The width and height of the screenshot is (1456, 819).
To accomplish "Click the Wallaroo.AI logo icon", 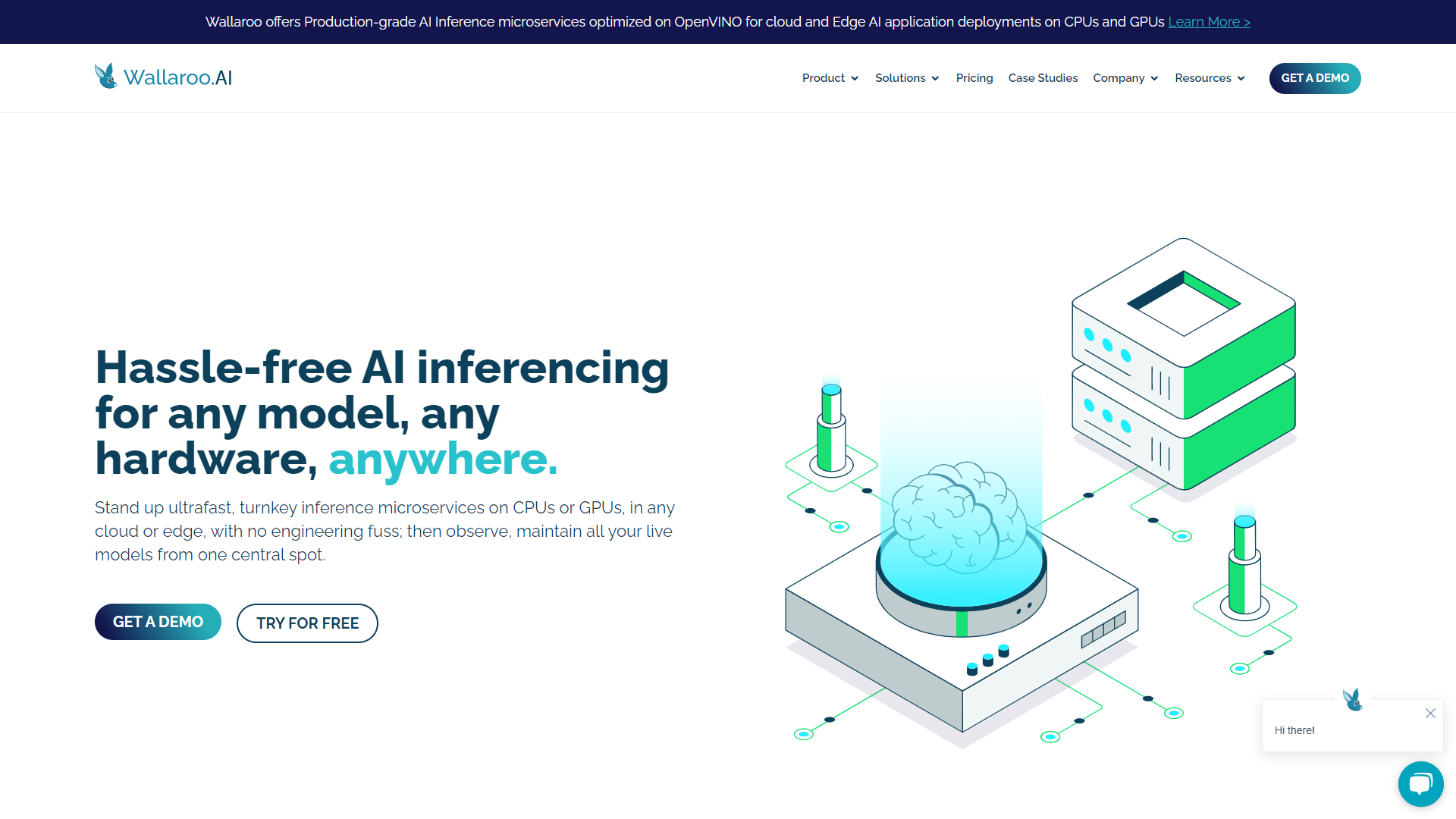I will pos(104,77).
